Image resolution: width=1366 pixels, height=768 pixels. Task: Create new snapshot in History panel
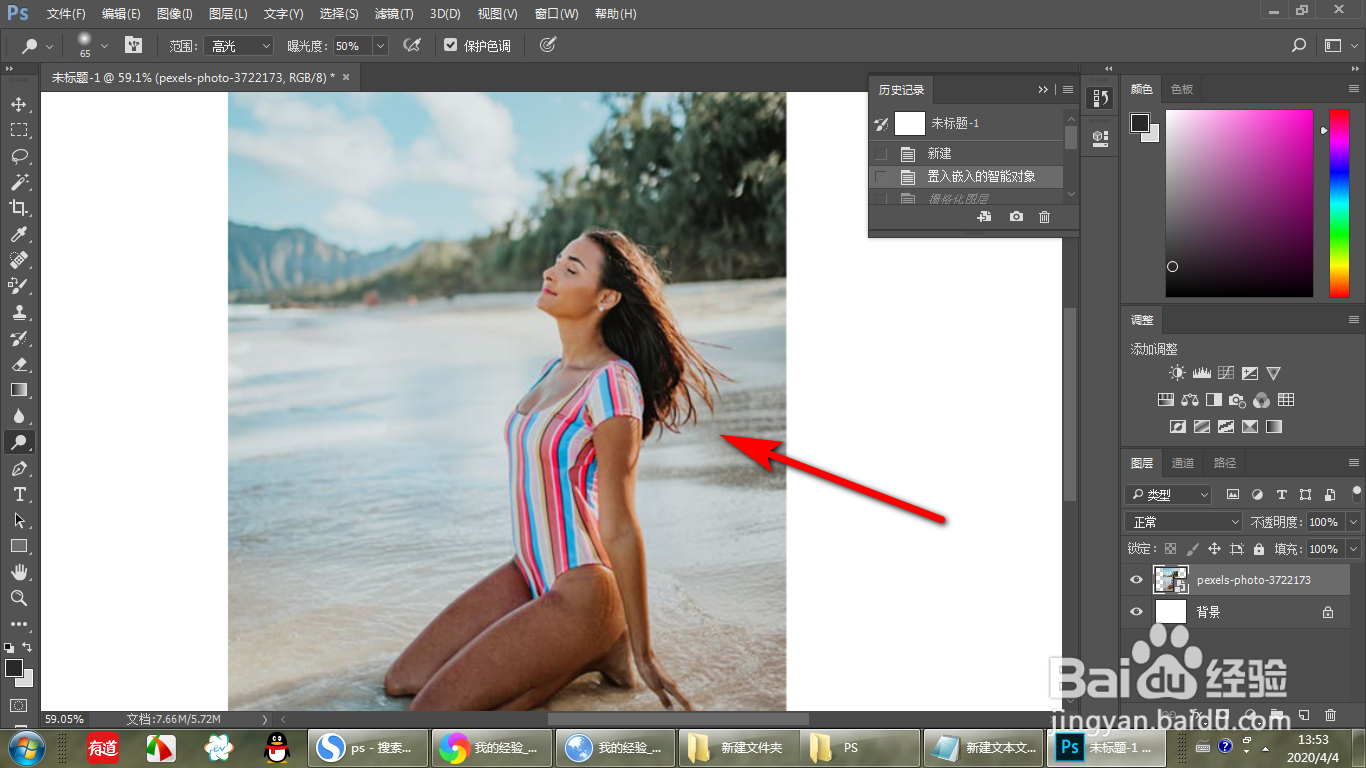point(1016,217)
